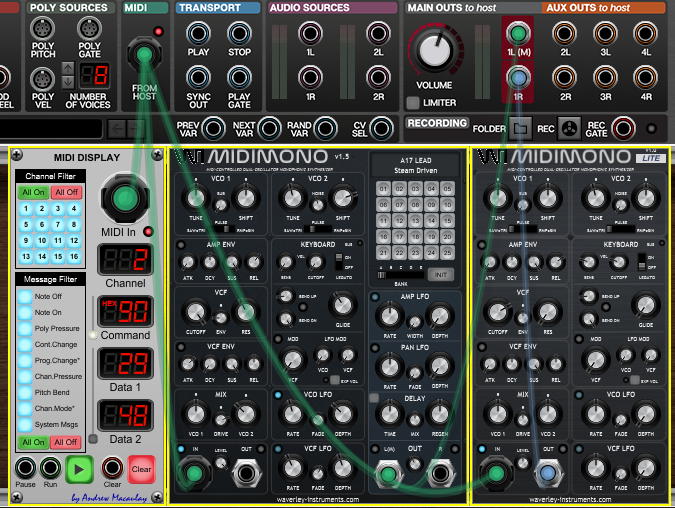Click the REC record button icon
Viewport: 675px width, 508px height.
pyautogui.click(x=569, y=128)
